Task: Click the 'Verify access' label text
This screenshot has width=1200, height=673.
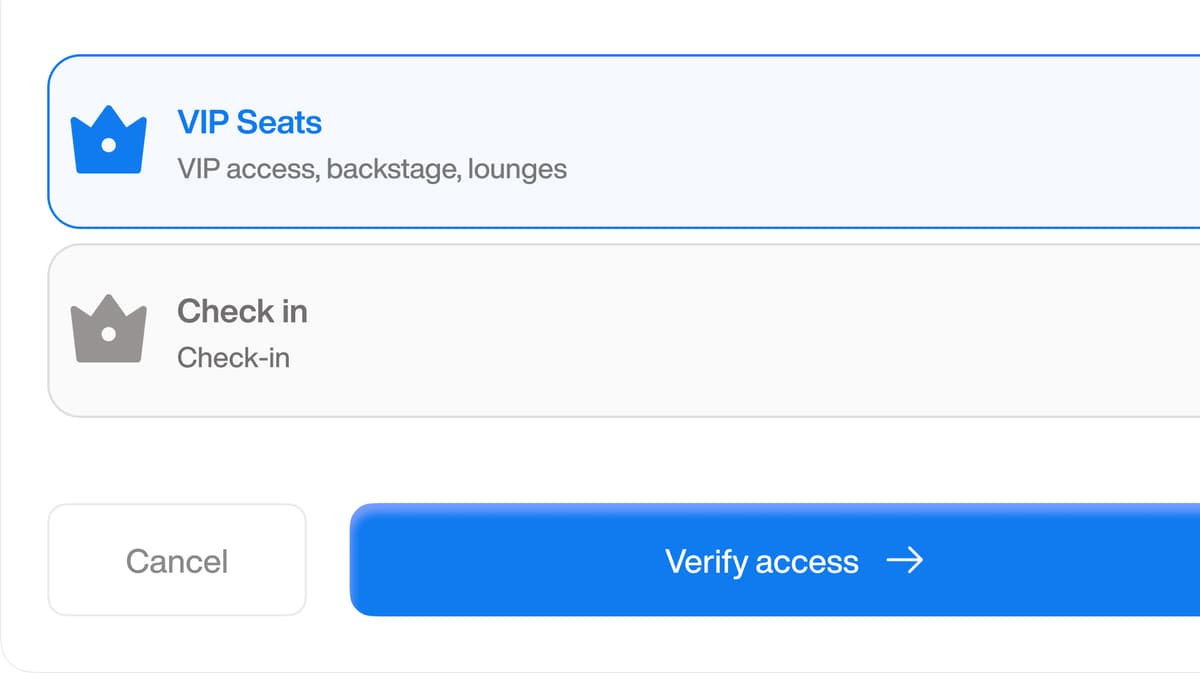Action: point(761,562)
